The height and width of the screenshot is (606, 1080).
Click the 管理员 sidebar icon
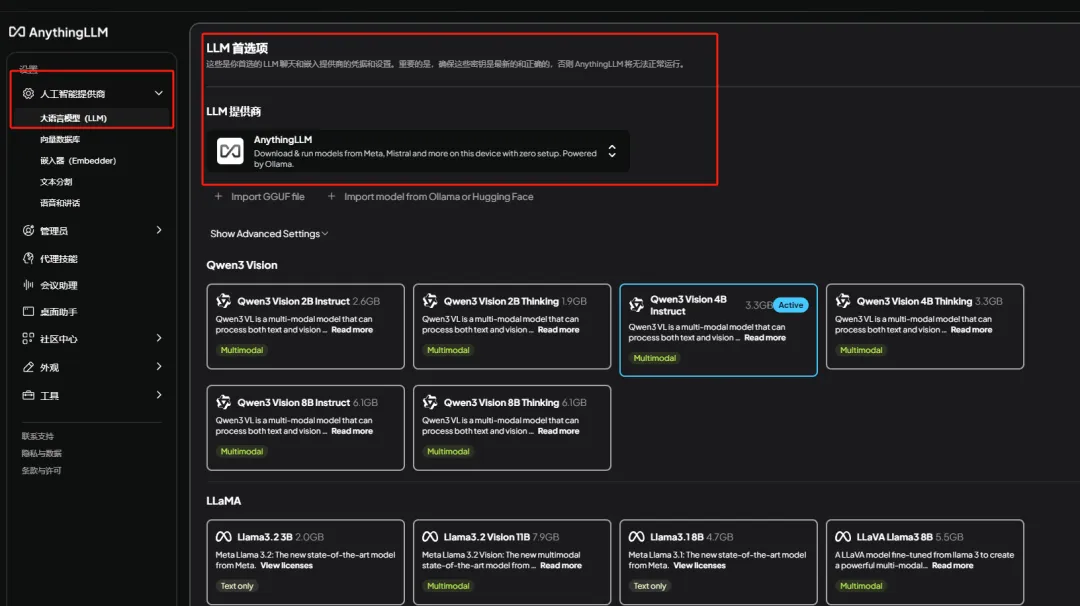coord(28,230)
